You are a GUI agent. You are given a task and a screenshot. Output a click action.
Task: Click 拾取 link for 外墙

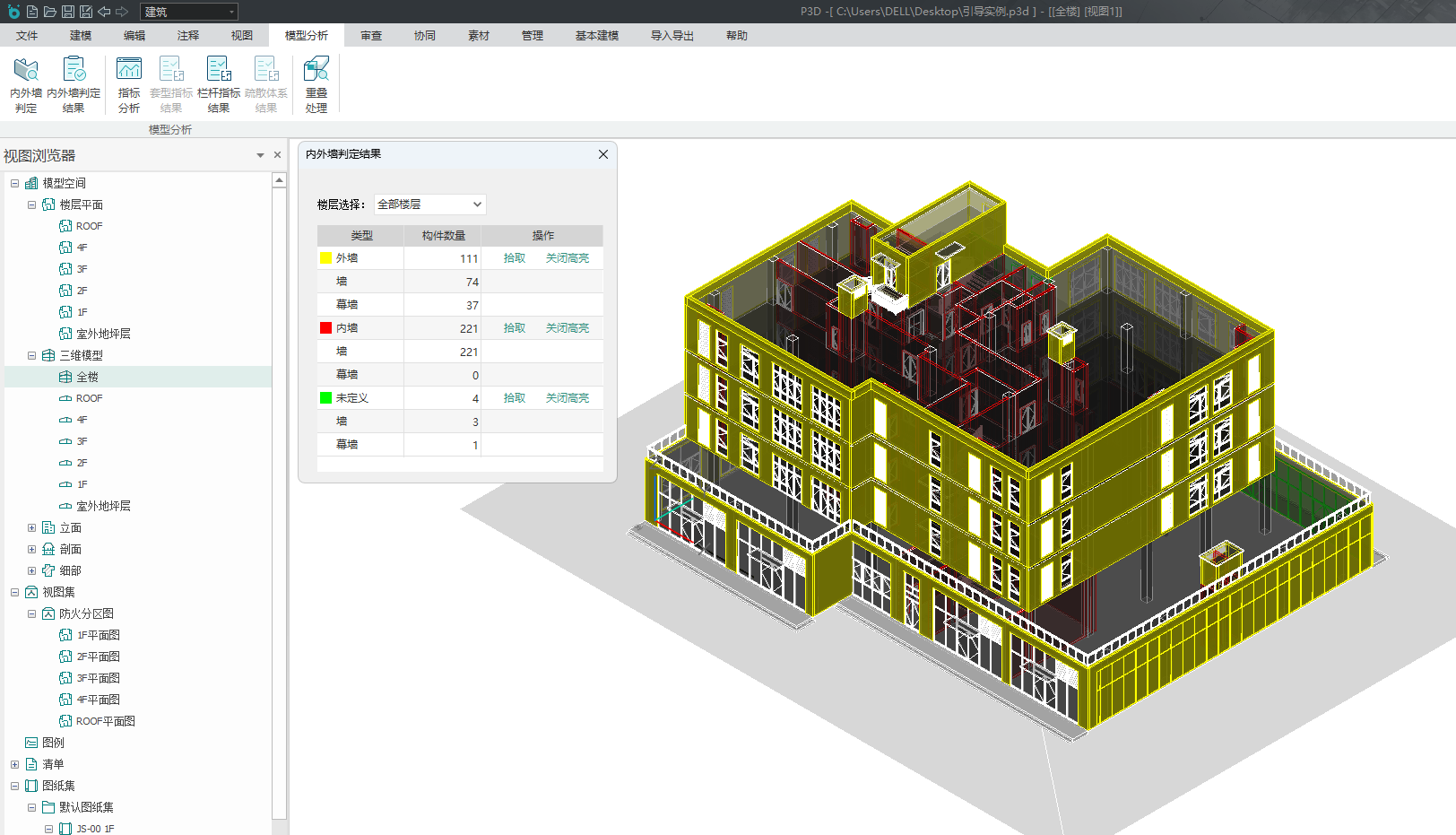[514, 258]
